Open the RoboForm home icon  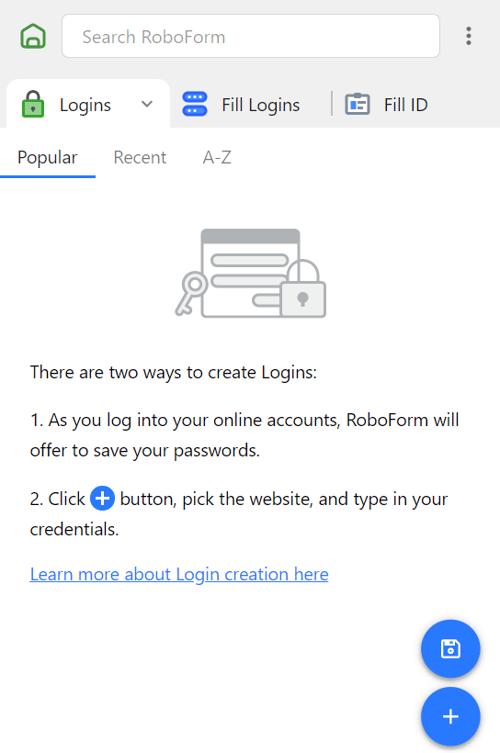pos(33,36)
